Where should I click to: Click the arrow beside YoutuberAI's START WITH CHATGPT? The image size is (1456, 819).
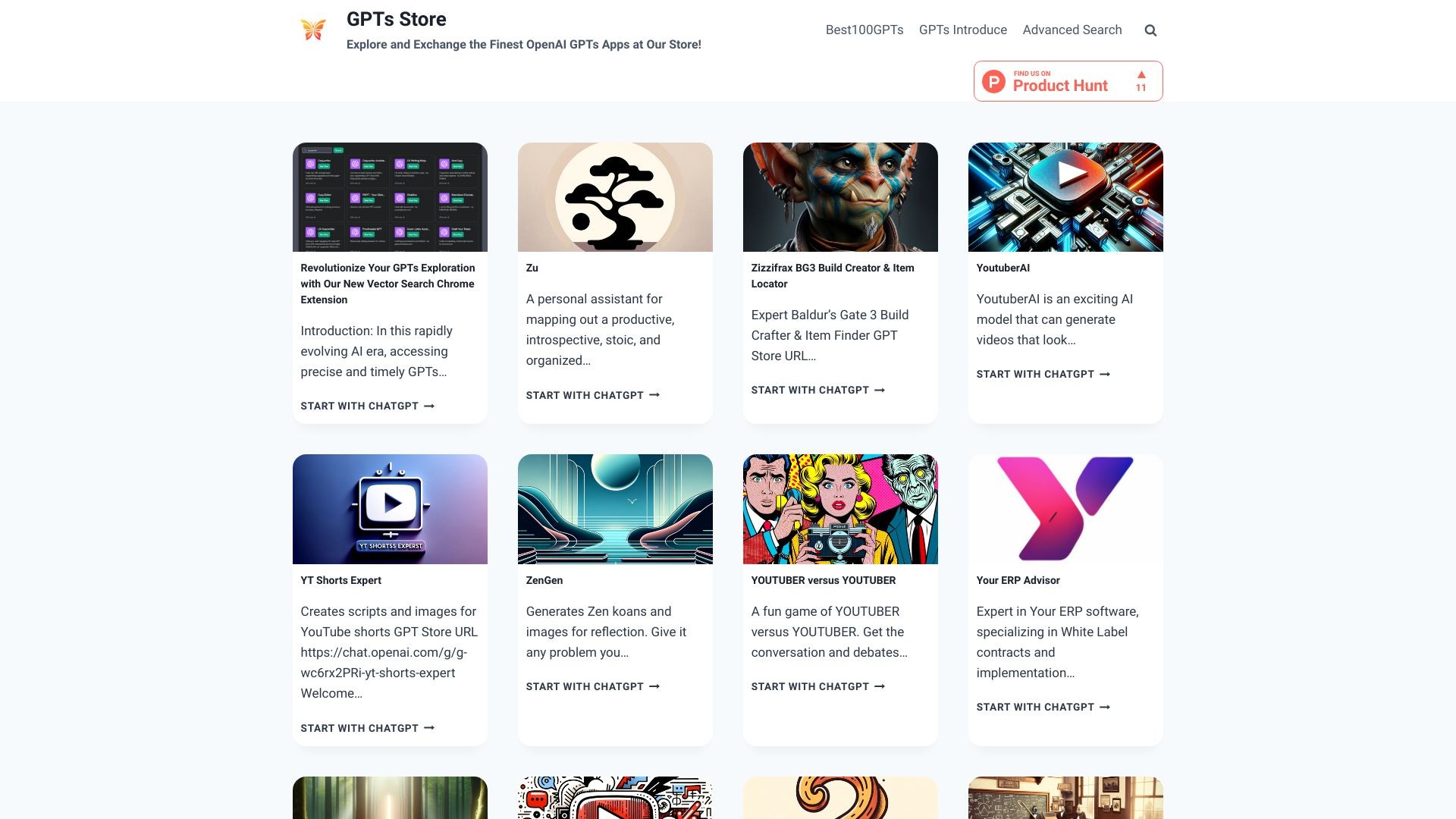pyautogui.click(x=1105, y=374)
